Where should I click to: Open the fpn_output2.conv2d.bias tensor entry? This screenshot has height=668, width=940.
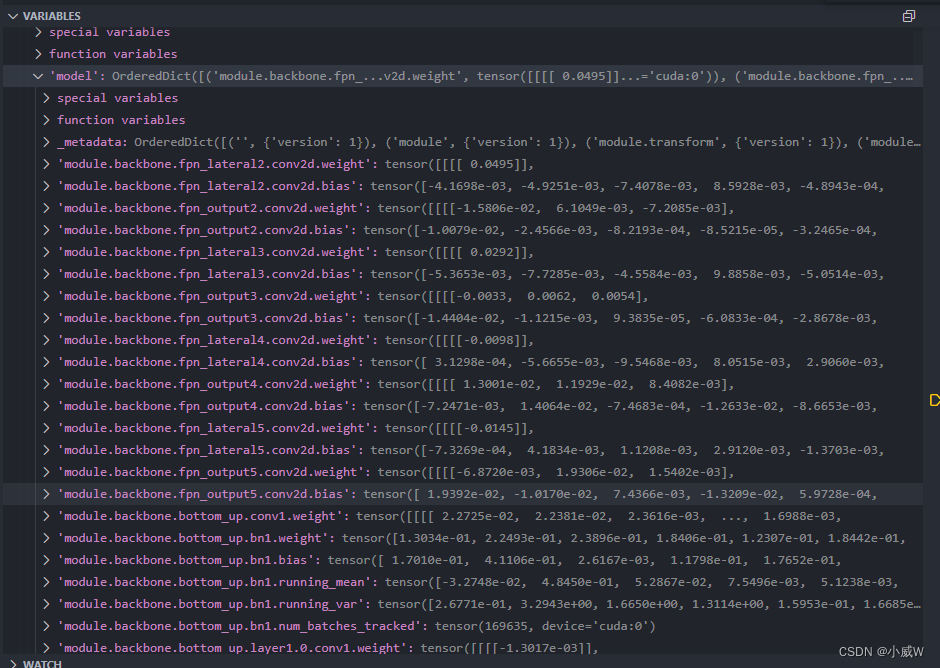pyautogui.click(x=462, y=230)
